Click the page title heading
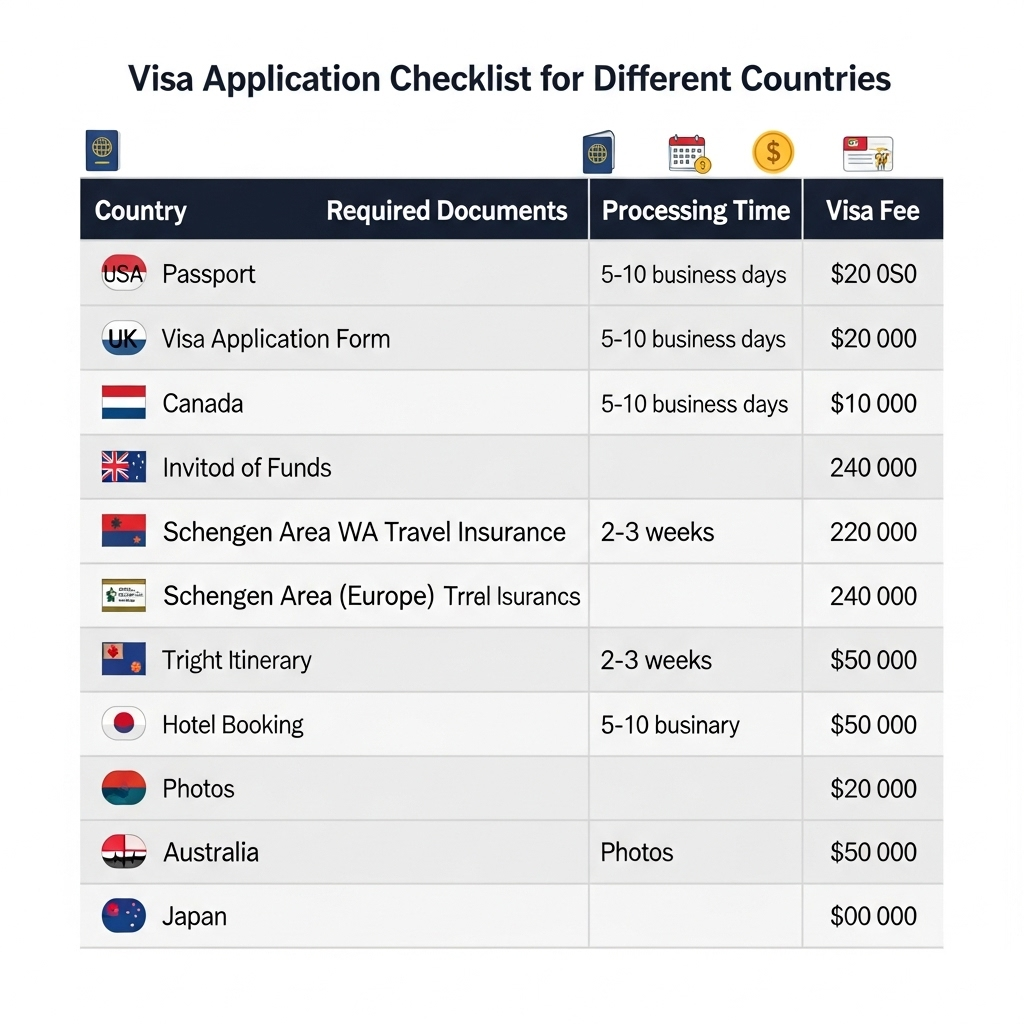This screenshot has width=1024, height=1024. [x=510, y=79]
